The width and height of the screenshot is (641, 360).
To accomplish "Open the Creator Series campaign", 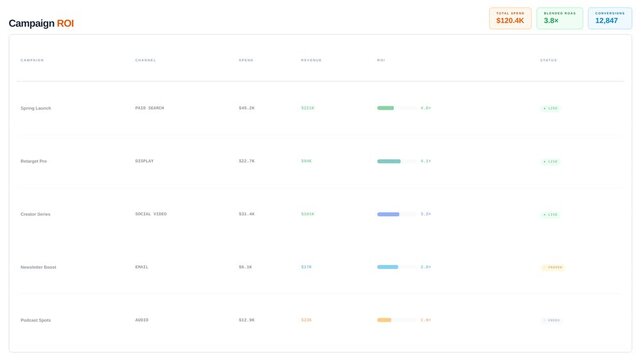I will 35,214.
